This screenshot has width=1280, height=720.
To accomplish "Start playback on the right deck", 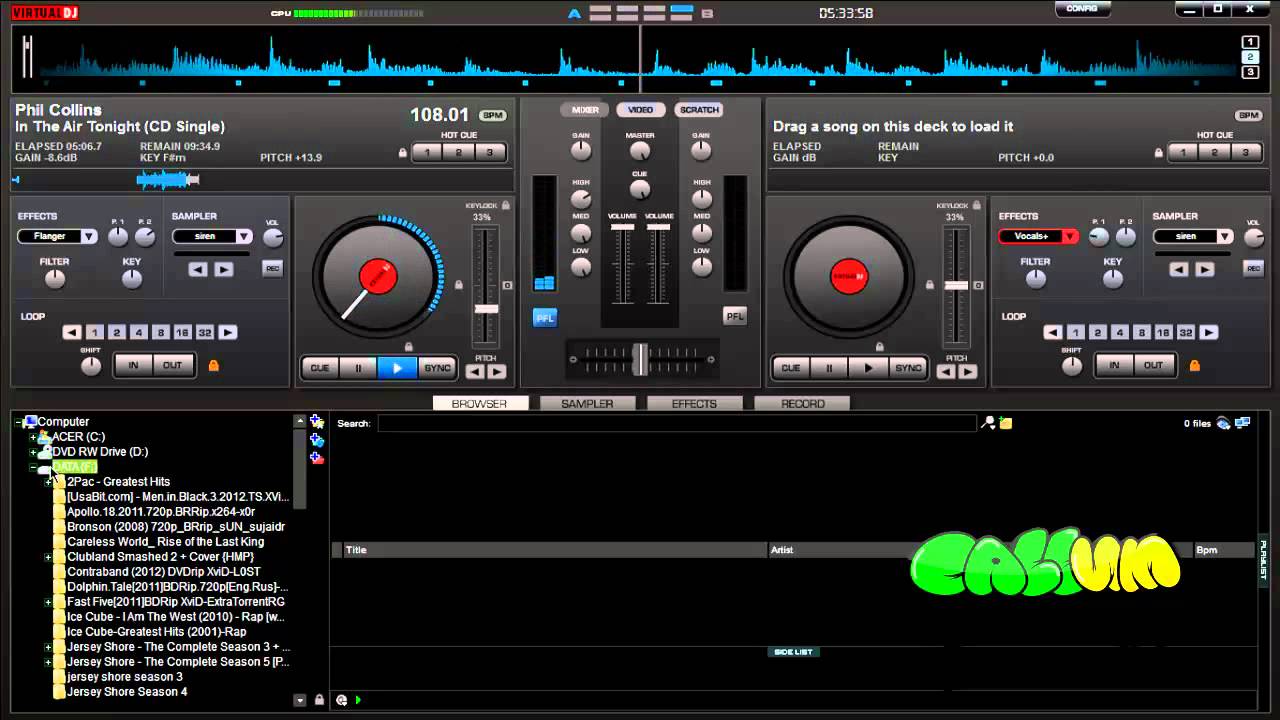I will pos(868,368).
